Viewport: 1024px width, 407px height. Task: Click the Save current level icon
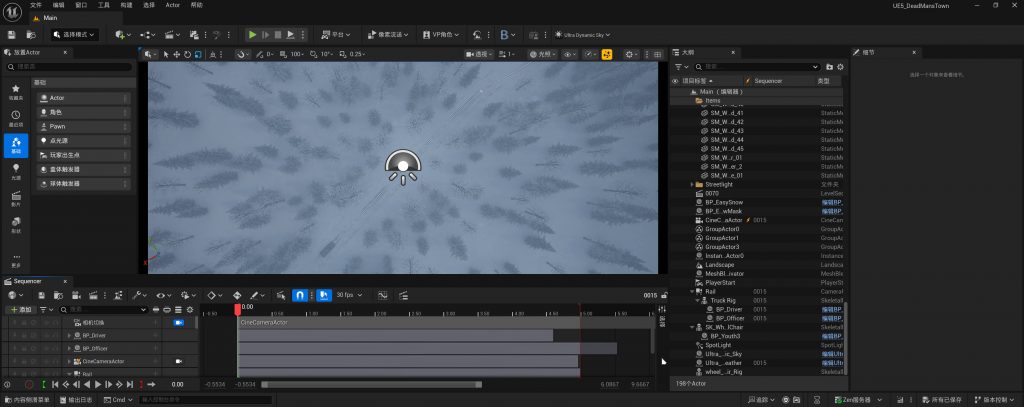pos(12,34)
